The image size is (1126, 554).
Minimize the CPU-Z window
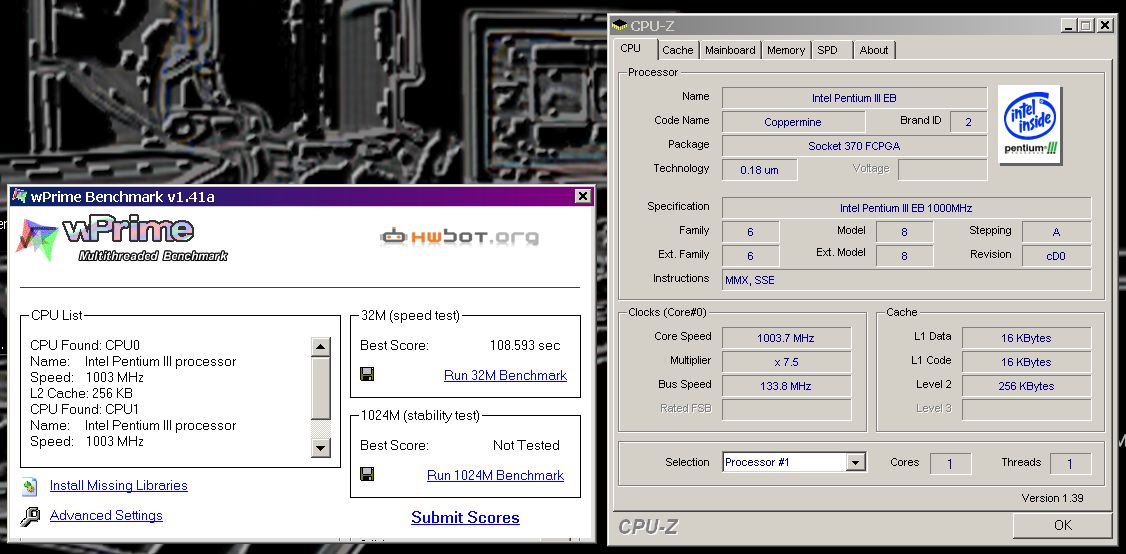[x=1070, y=26]
